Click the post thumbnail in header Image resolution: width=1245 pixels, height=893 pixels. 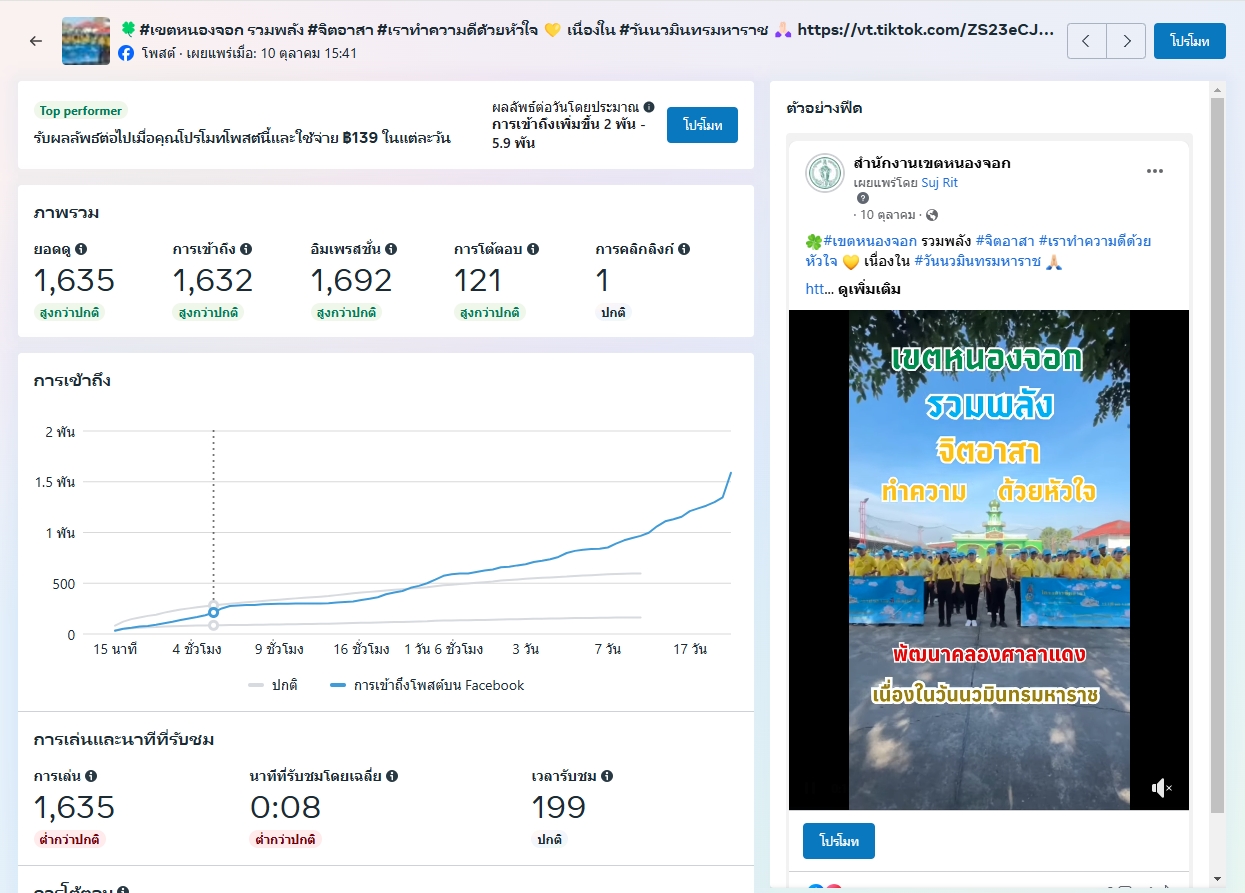(86, 41)
